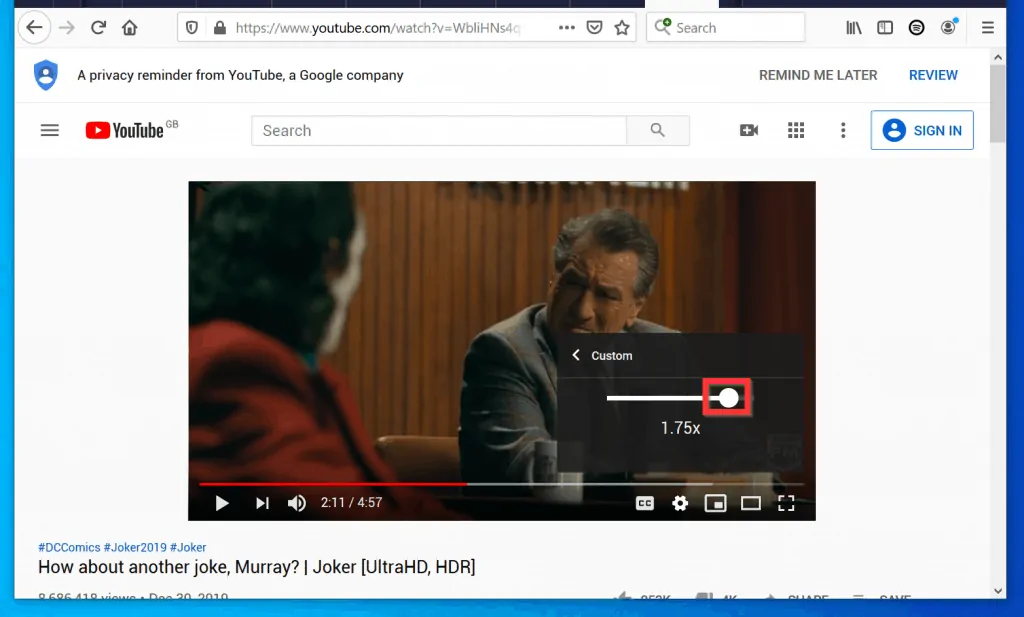Open the create video camera icon
Viewport: 1024px width, 617px height.
point(749,131)
